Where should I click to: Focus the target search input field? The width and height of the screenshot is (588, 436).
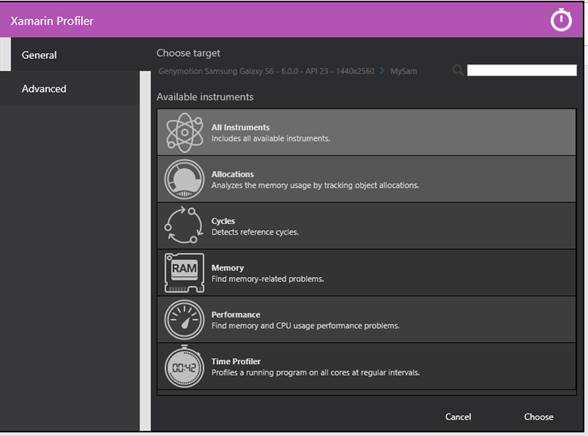click(x=522, y=70)
